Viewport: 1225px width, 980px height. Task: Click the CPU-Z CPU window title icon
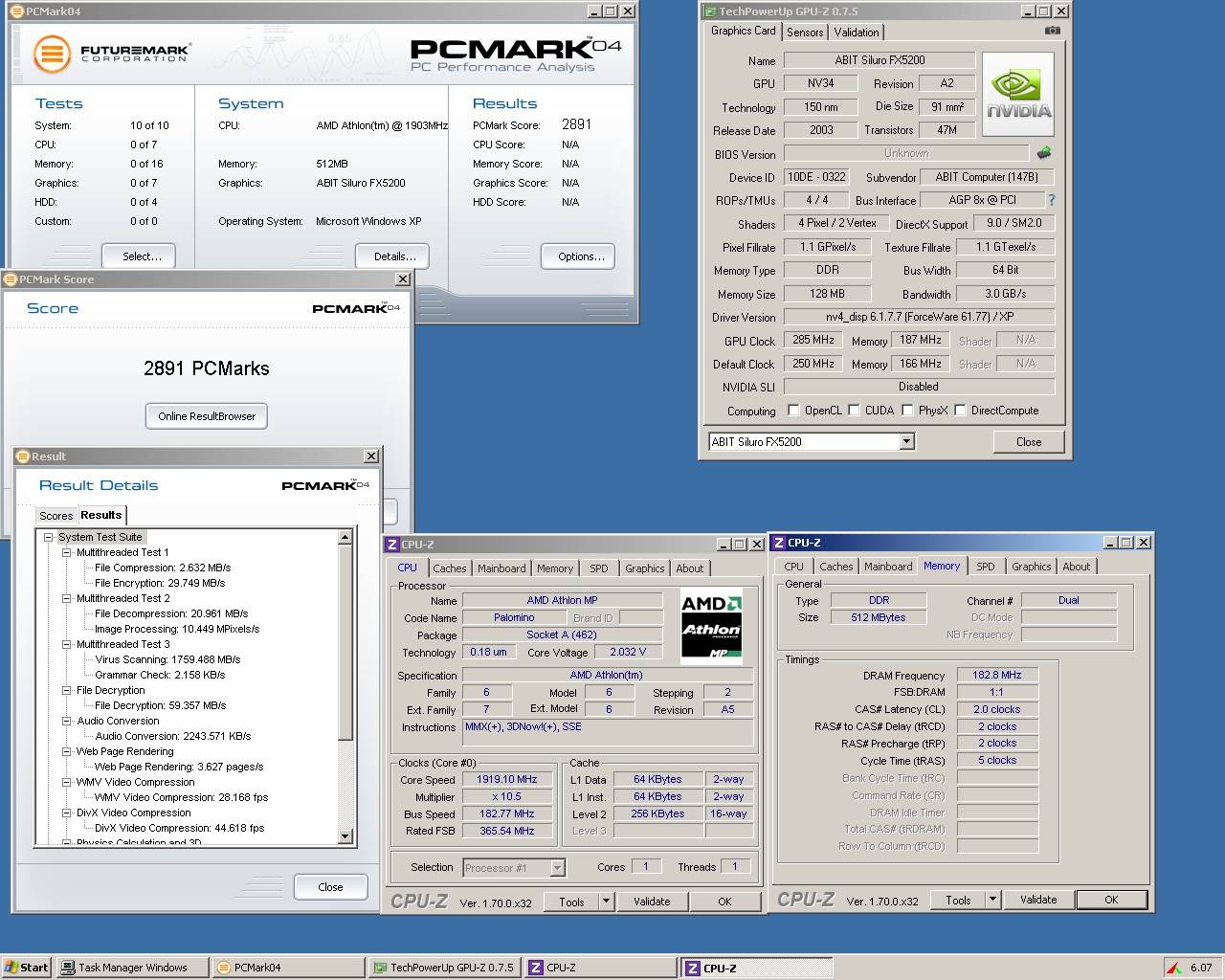[x=392, y=545]
